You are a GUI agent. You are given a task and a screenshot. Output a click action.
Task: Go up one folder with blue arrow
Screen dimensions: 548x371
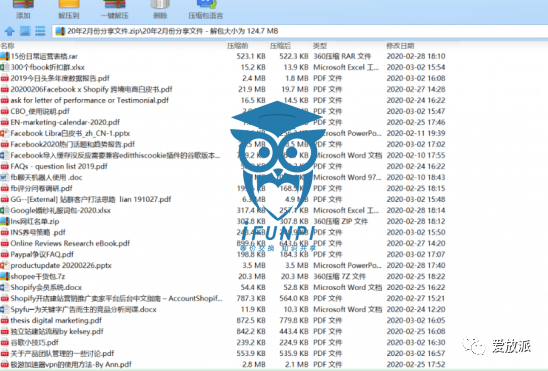coord(9,31)
